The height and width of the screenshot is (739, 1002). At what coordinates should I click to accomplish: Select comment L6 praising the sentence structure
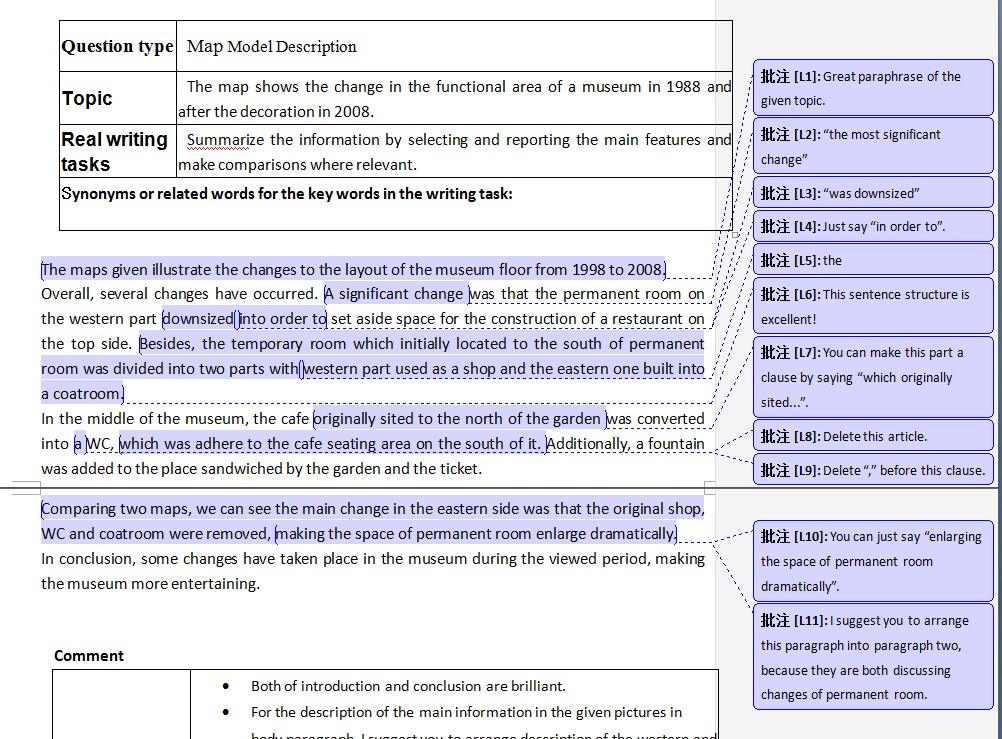[873, 307]
